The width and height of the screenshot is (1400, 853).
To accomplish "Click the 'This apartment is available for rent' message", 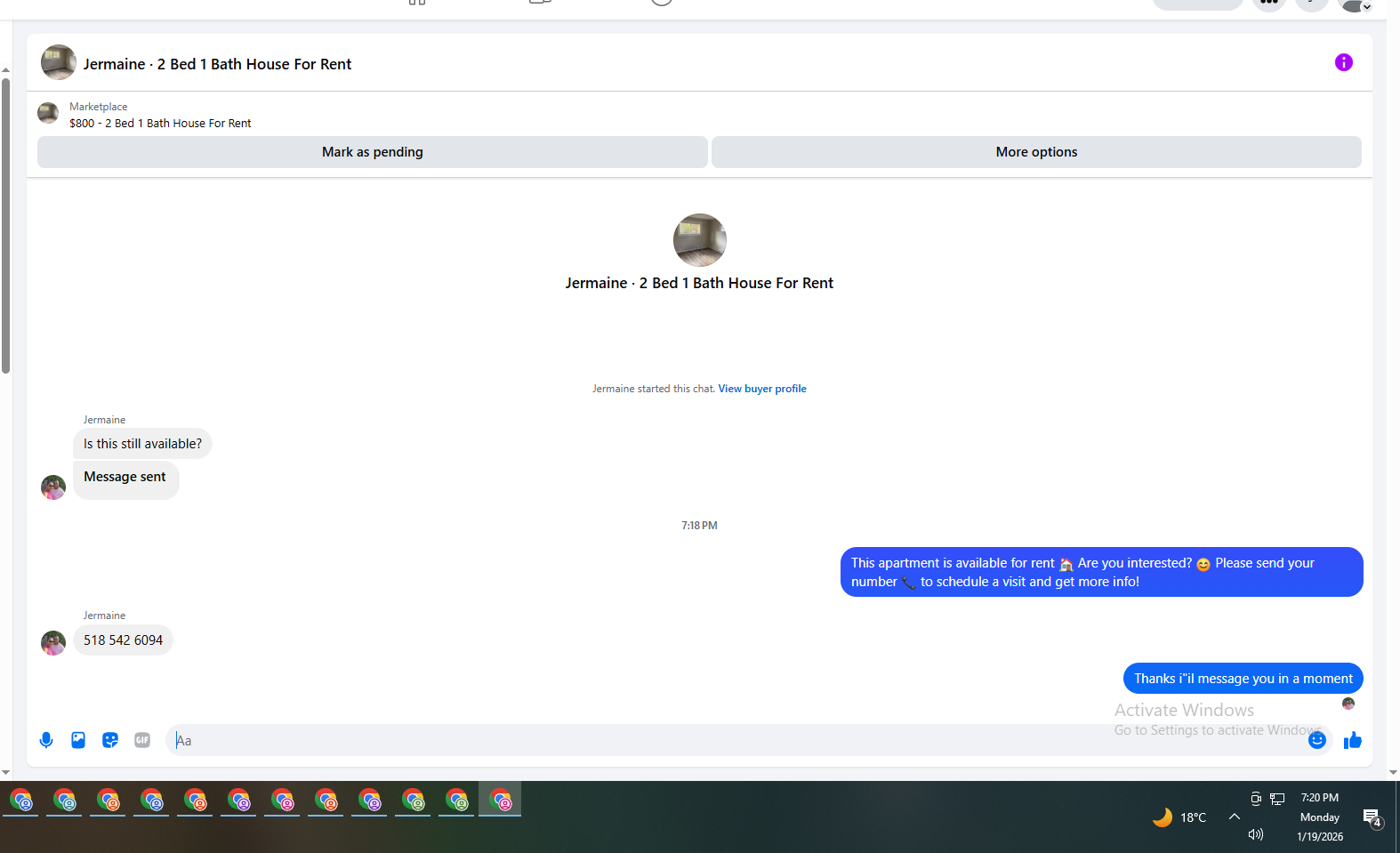I will point(1101,572).
